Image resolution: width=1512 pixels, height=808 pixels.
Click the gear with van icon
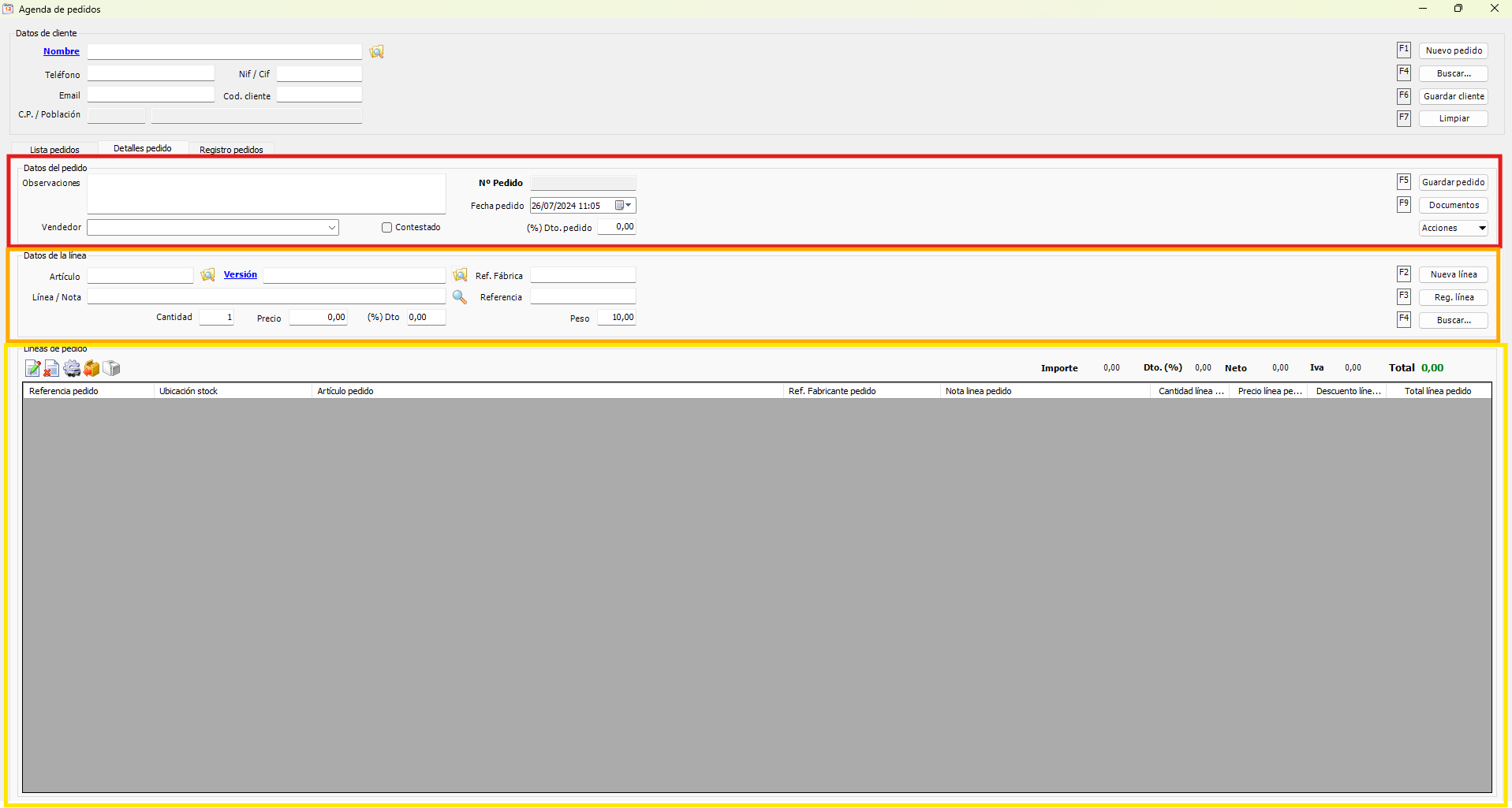pyautogui.click(x=72, y=368)
